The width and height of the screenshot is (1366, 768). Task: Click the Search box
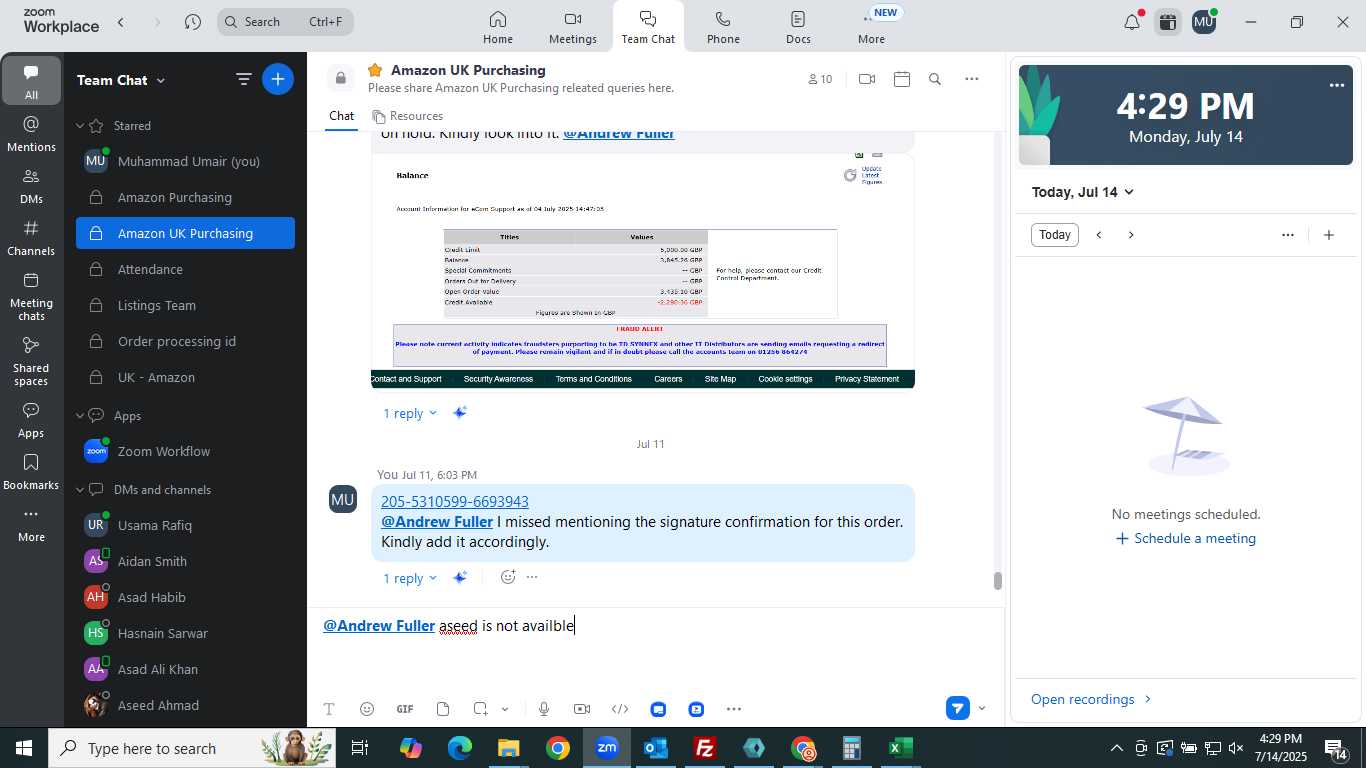pyautogui.click(x=285, y=22)
